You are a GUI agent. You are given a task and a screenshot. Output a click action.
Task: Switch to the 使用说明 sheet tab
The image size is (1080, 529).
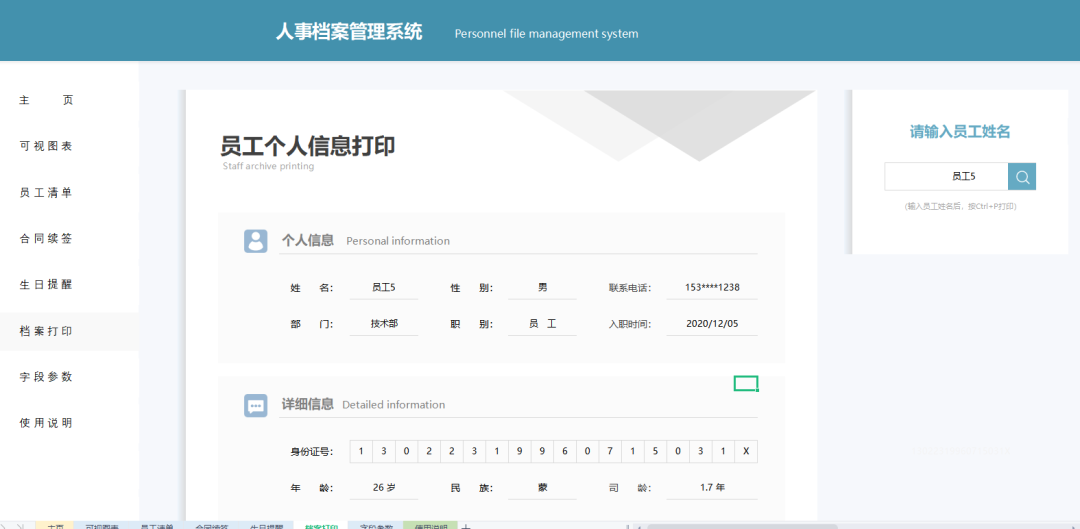tap(431, 526)
